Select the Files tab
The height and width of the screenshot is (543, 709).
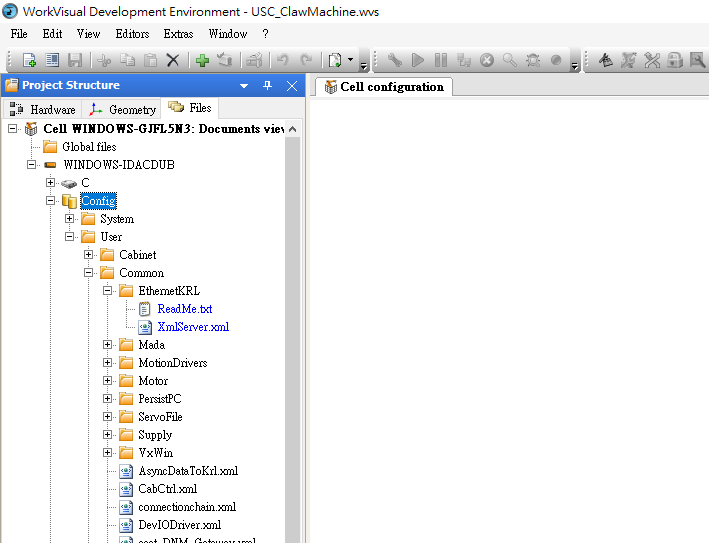coord(190,108)
